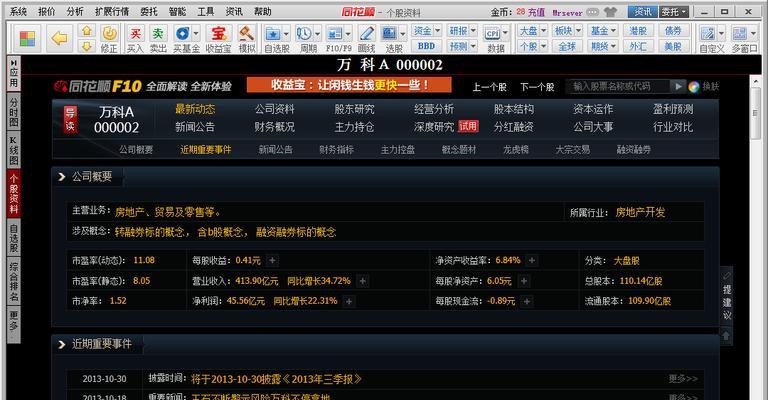
Task: Select the 龙虎榜 sub-tab
Action: (x=516, y=150)
